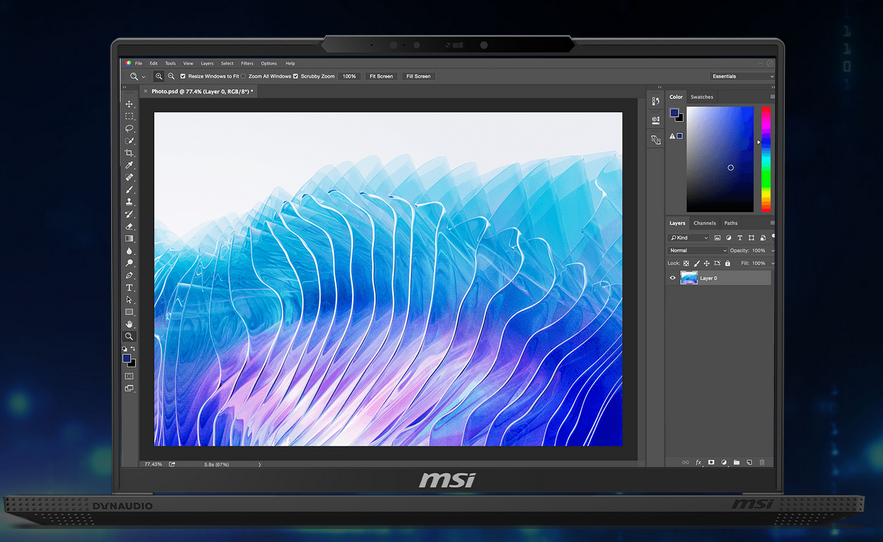The height and width of the screenshot is (542, 883).
Task: Open the Screen Mode icon in toolbox
Action: pos(129,388)
